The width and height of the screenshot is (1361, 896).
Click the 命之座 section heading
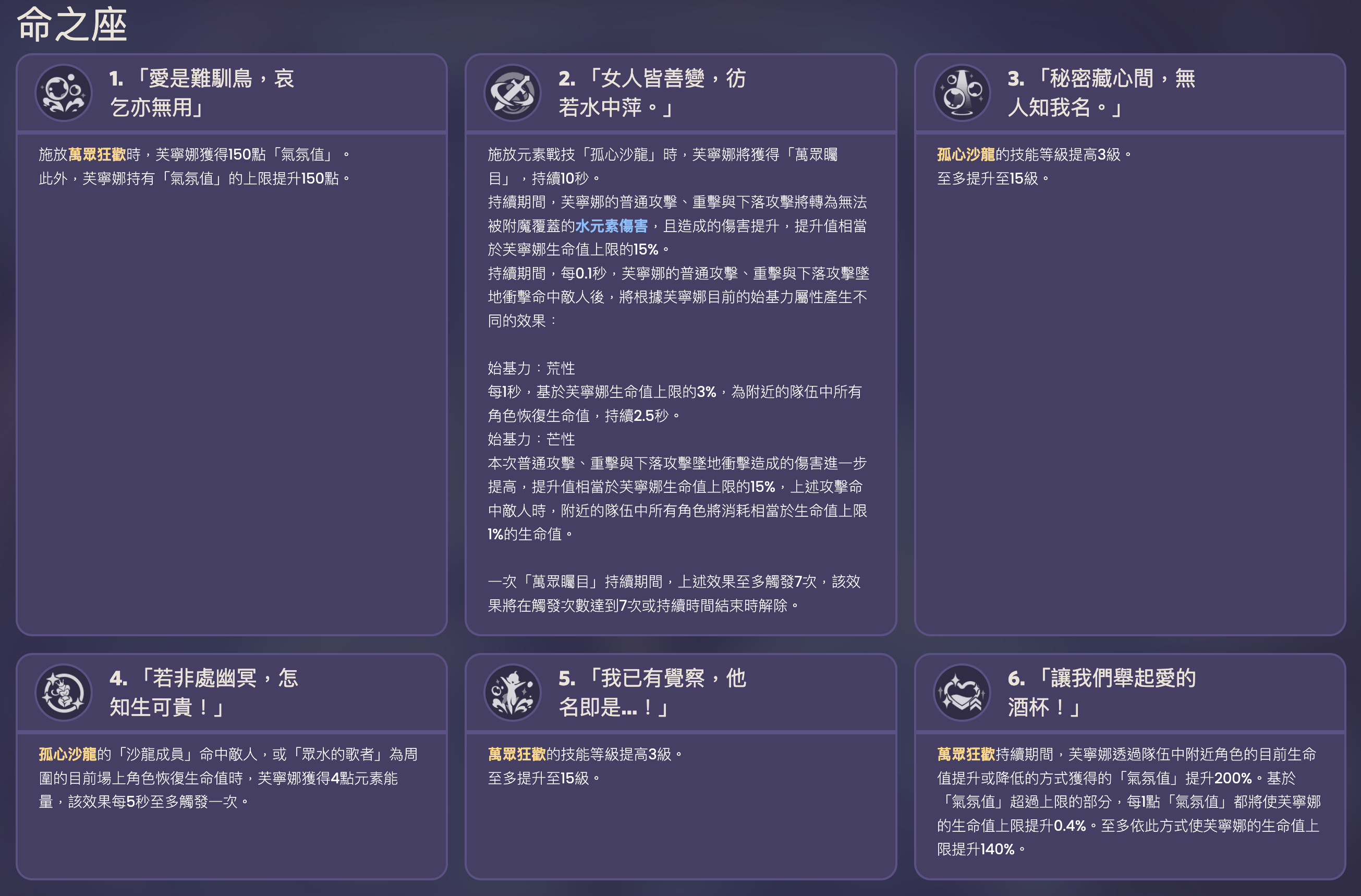tap(72, 25)
